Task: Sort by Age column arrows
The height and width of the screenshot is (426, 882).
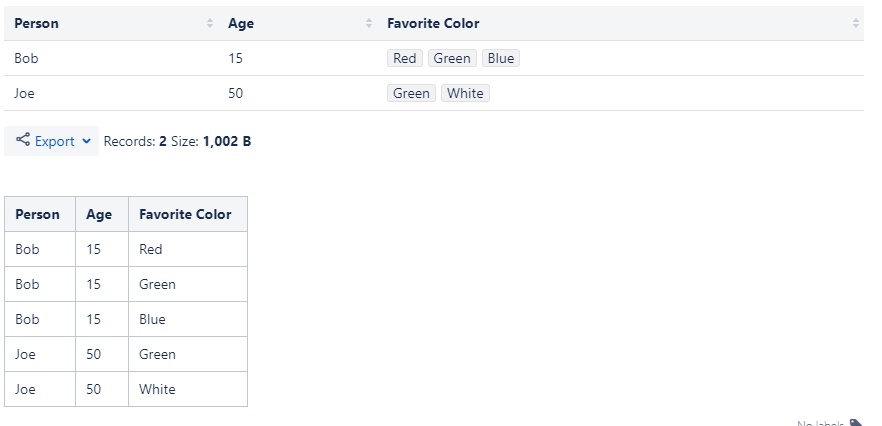Action: 369,23
